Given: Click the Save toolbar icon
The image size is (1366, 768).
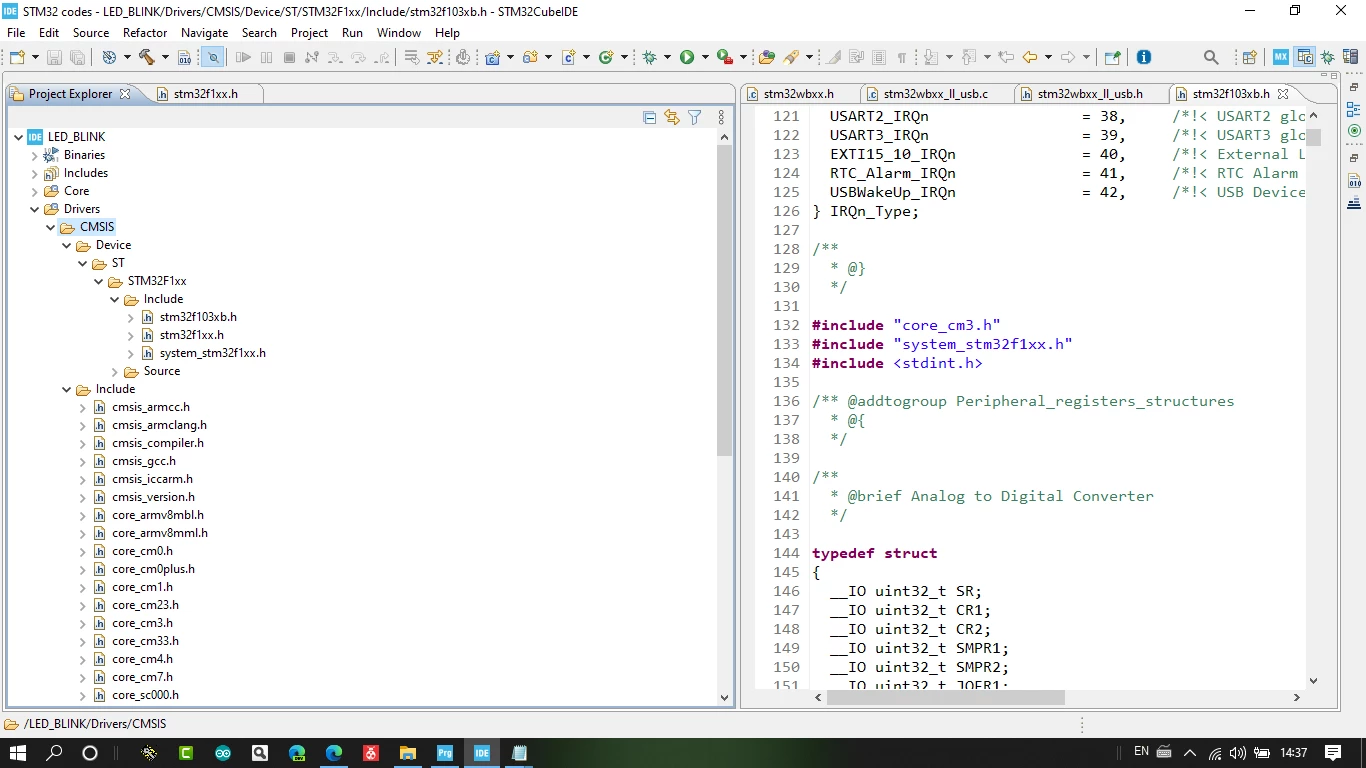Looking at the screenshot, I should click(54, 57).
